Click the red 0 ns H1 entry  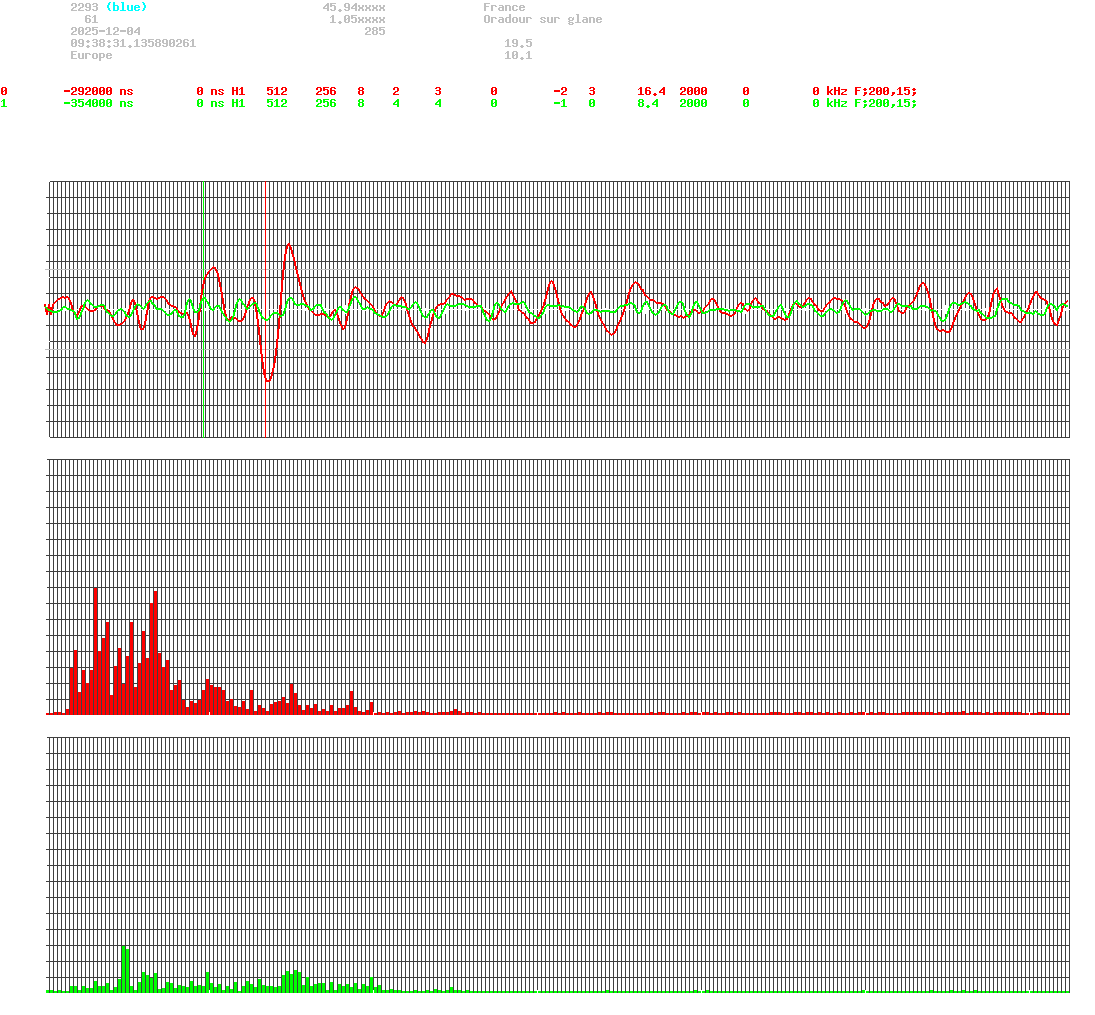click(221, 92)
